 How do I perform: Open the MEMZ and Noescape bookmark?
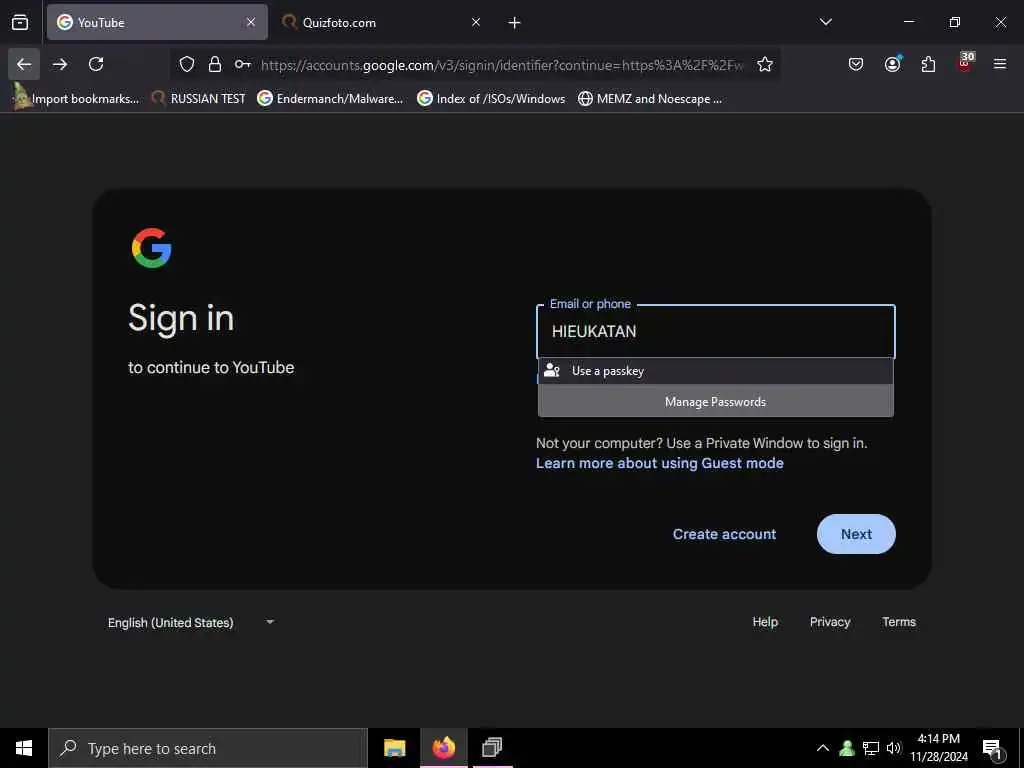coord(650,99)
